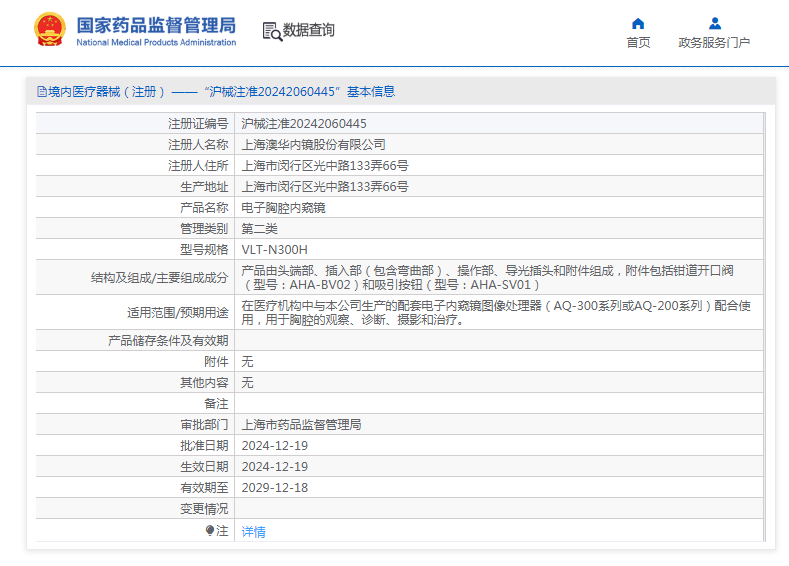Open the 数据查询 search icon
Viewport: 789px width, 566px height.
[272, 31]
